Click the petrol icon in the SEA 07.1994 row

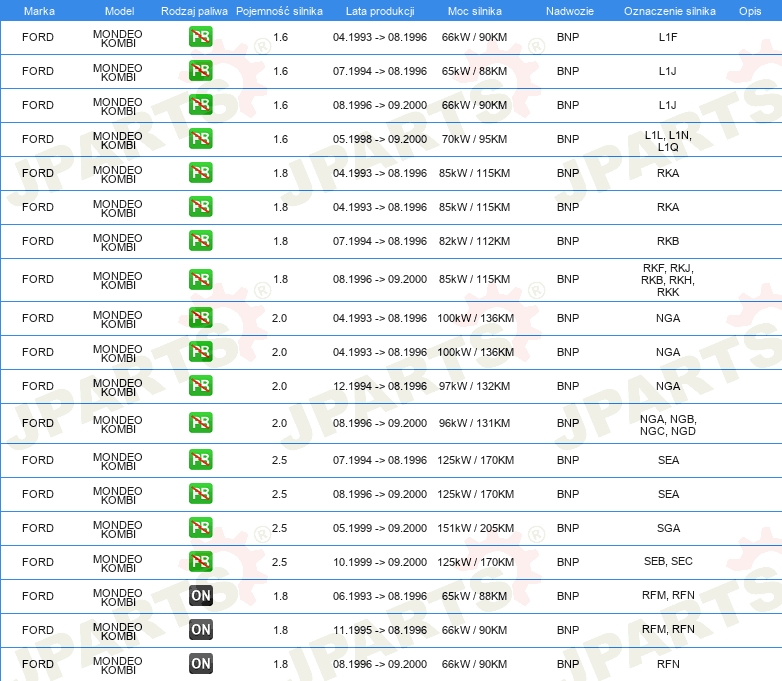(200, 459)
